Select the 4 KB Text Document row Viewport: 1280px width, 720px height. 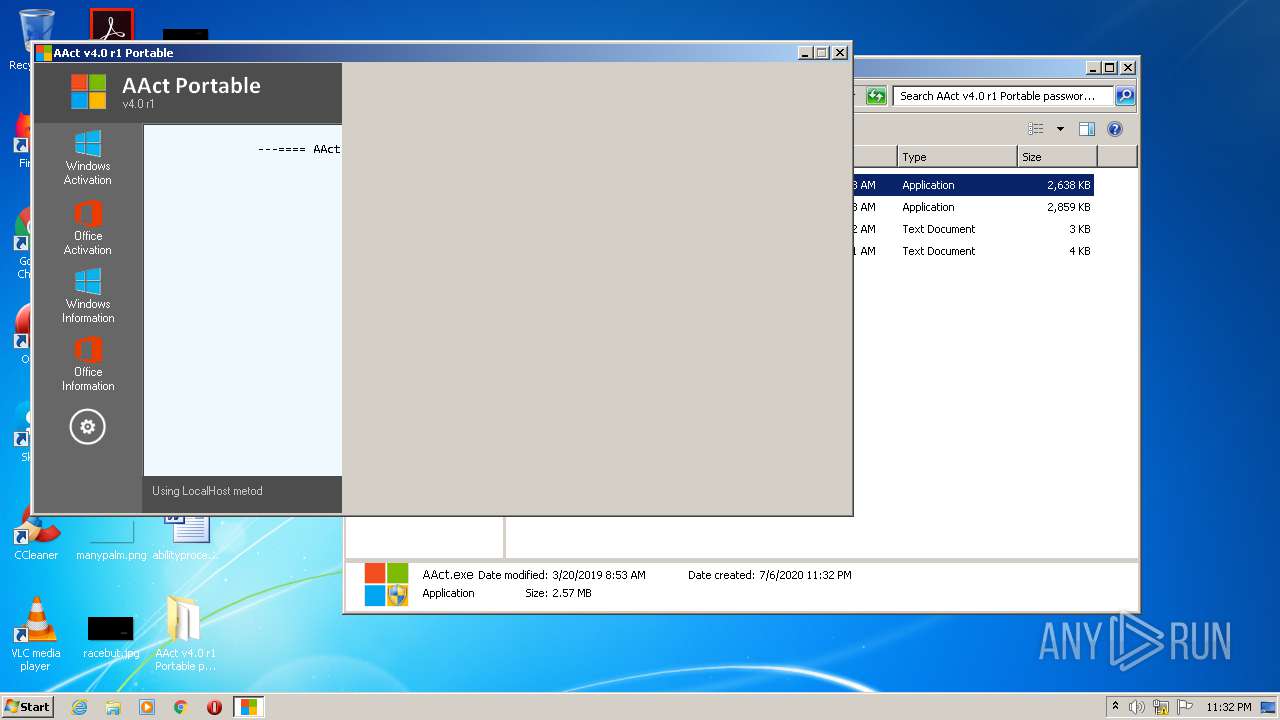973,251
